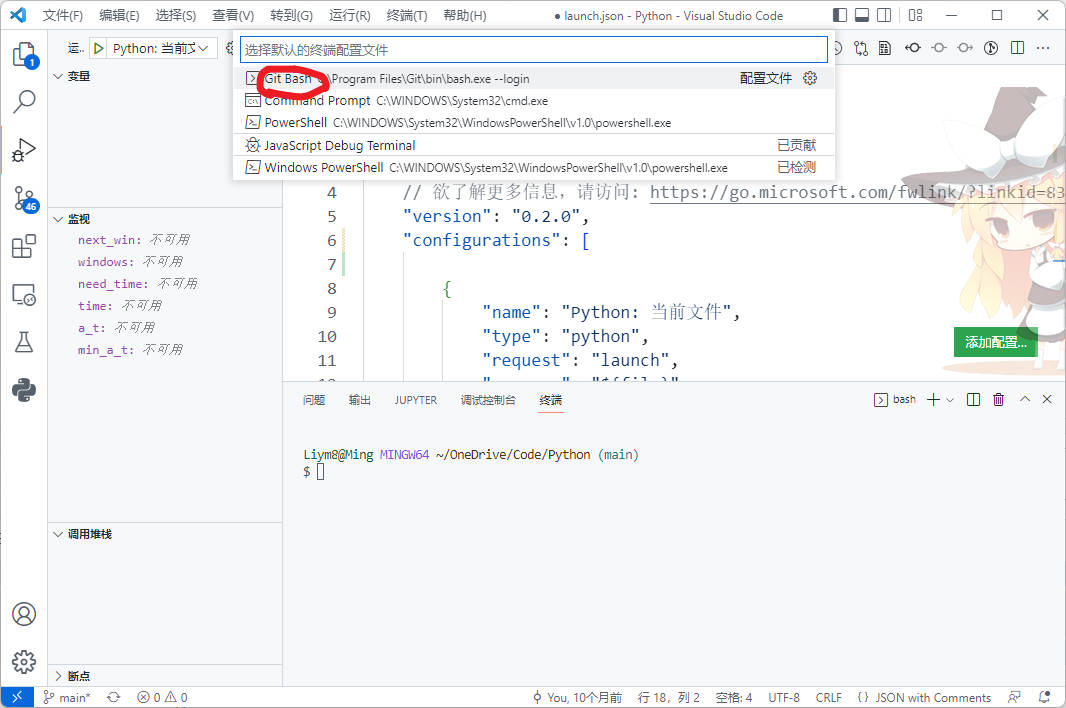
Task: Click the remote window indicator in status bar
Action: click(17, 697)
